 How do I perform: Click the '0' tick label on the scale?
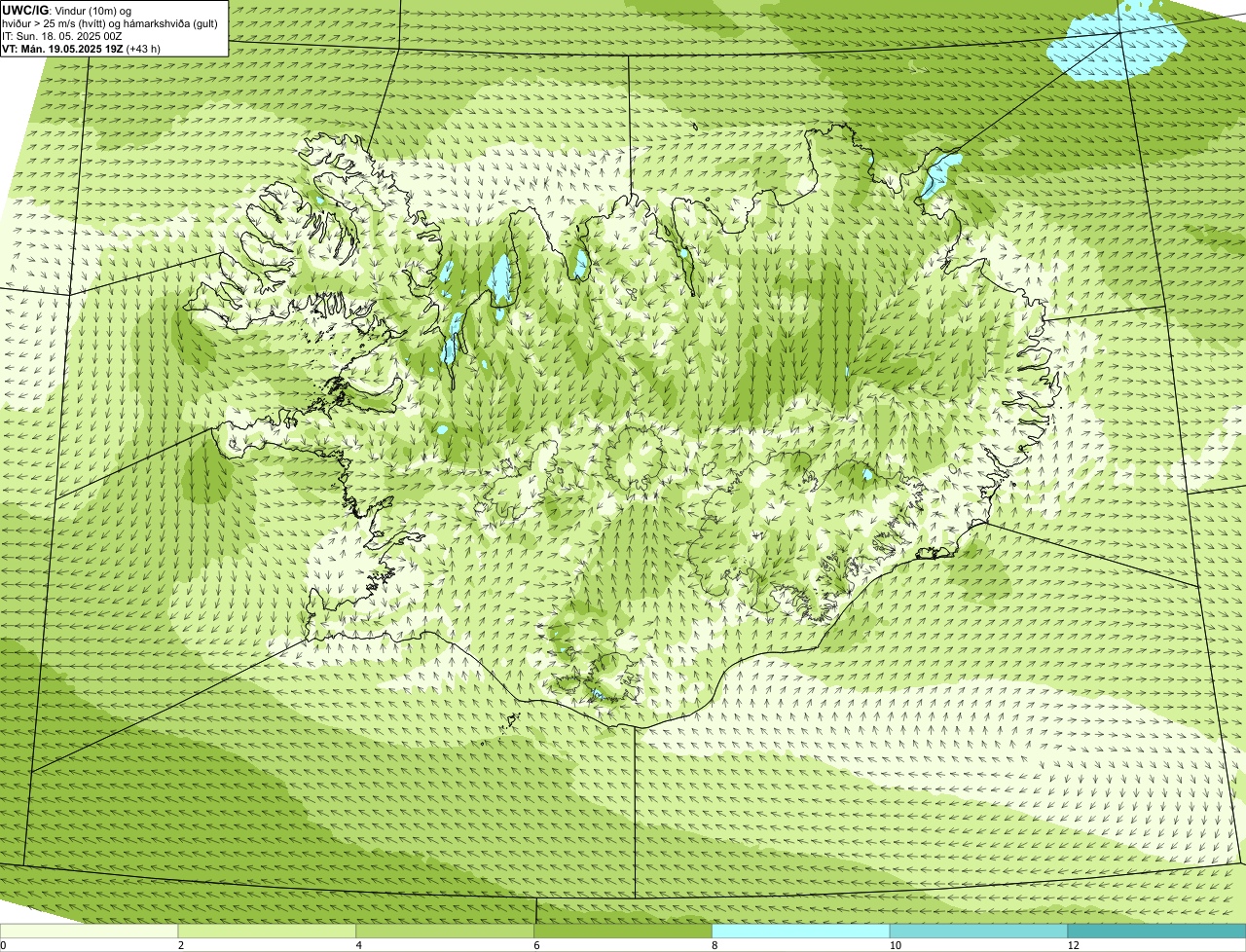(x=3, y=945)
